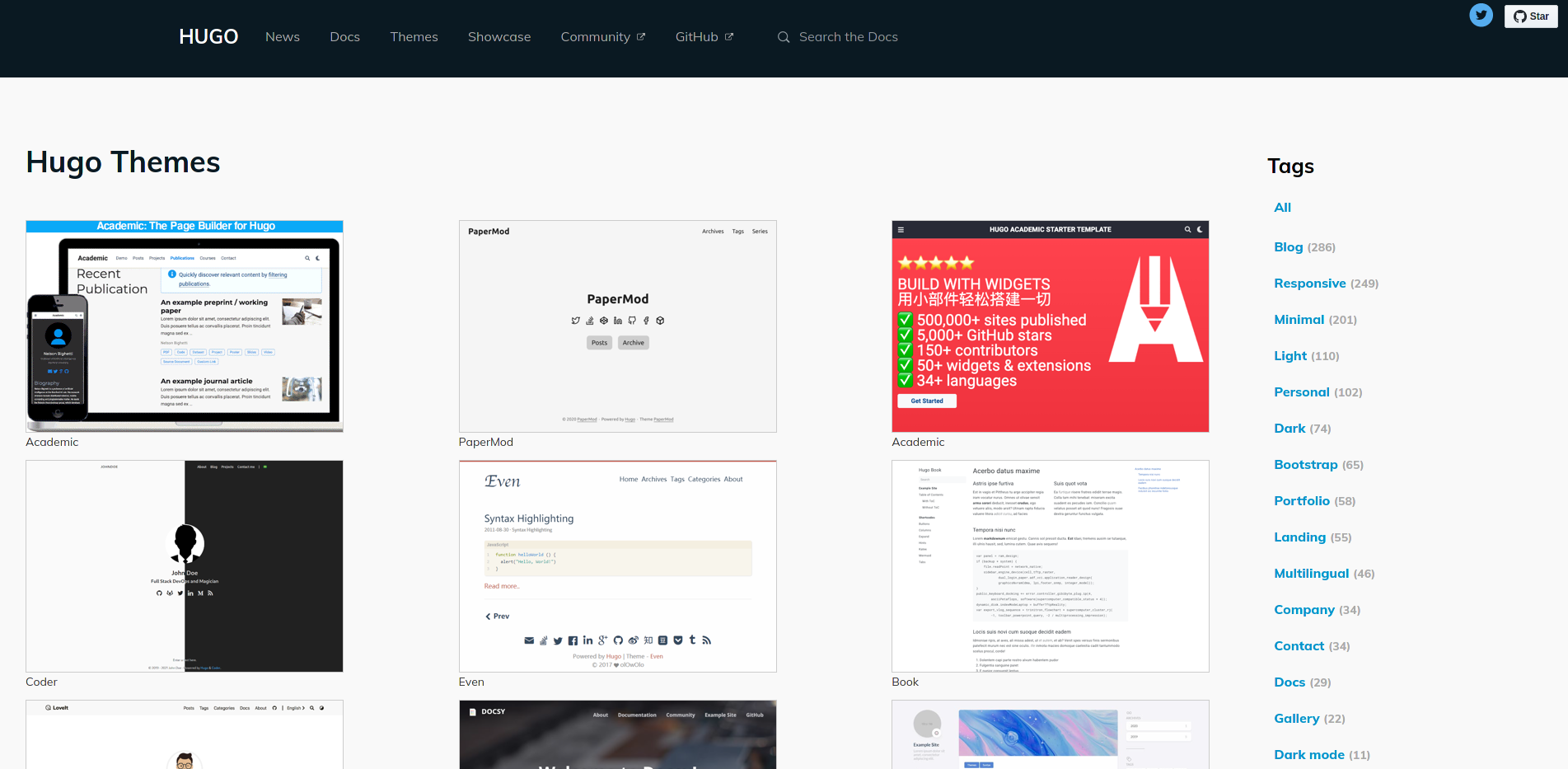The width and height of the screenshot is (1568, 769).
Task: Open the LoveIt theme thumbnail
Action: click(x=185, y=735)
